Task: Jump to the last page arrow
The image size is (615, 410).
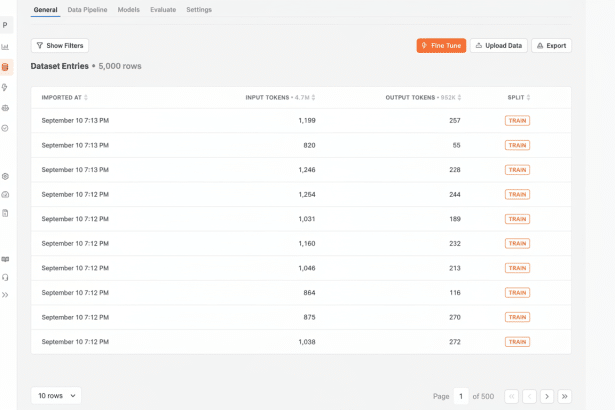Action: tap(564, 396)
